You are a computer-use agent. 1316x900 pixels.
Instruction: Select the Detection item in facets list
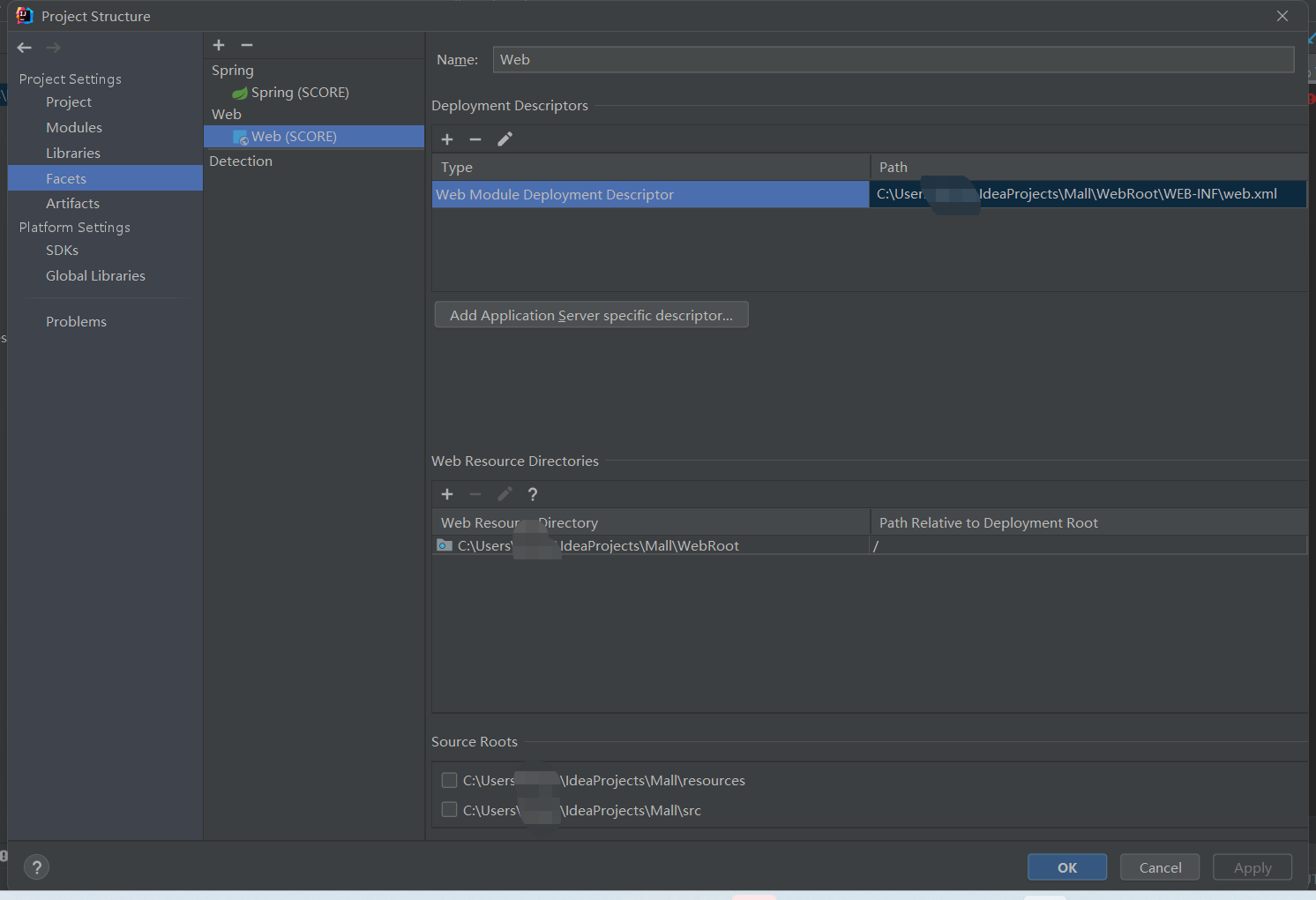(241, 161)
